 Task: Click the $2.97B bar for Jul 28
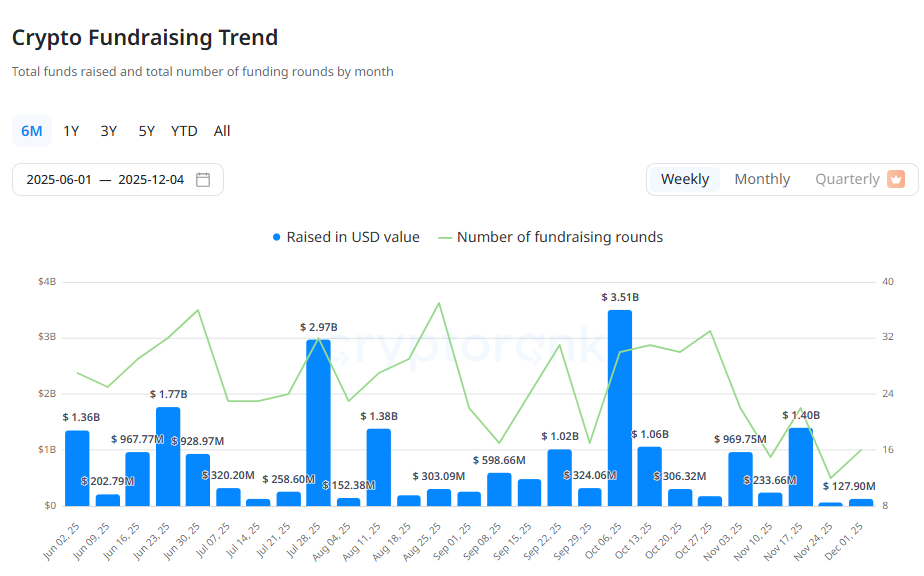319,423
